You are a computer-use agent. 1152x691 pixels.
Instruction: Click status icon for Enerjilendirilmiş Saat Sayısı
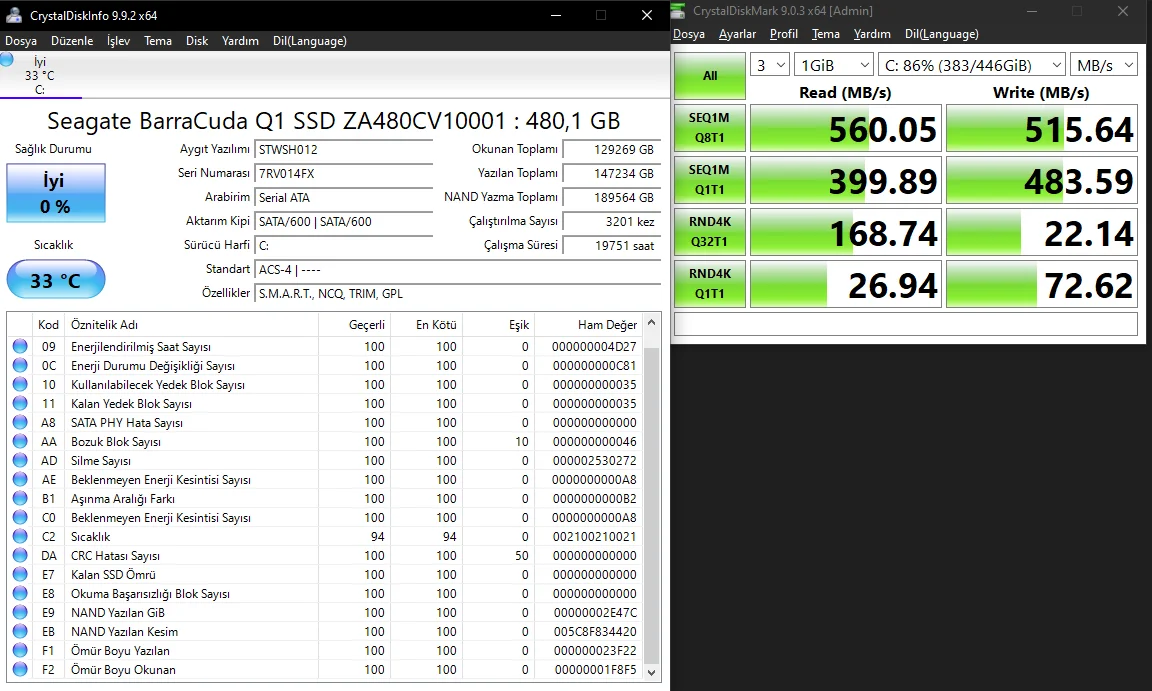(20, 347)
